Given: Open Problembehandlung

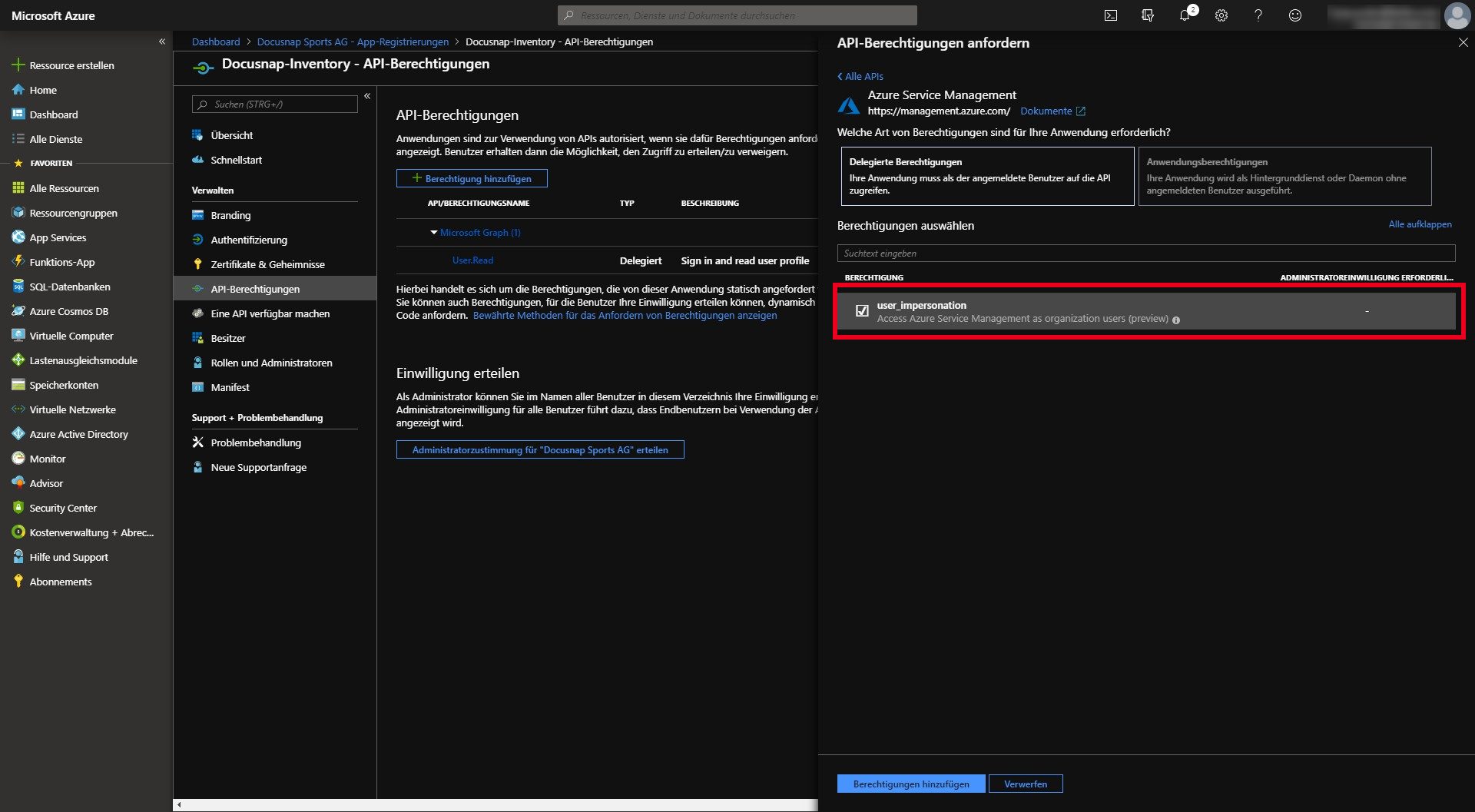Looking at the screenshot, I should (256, 442).
